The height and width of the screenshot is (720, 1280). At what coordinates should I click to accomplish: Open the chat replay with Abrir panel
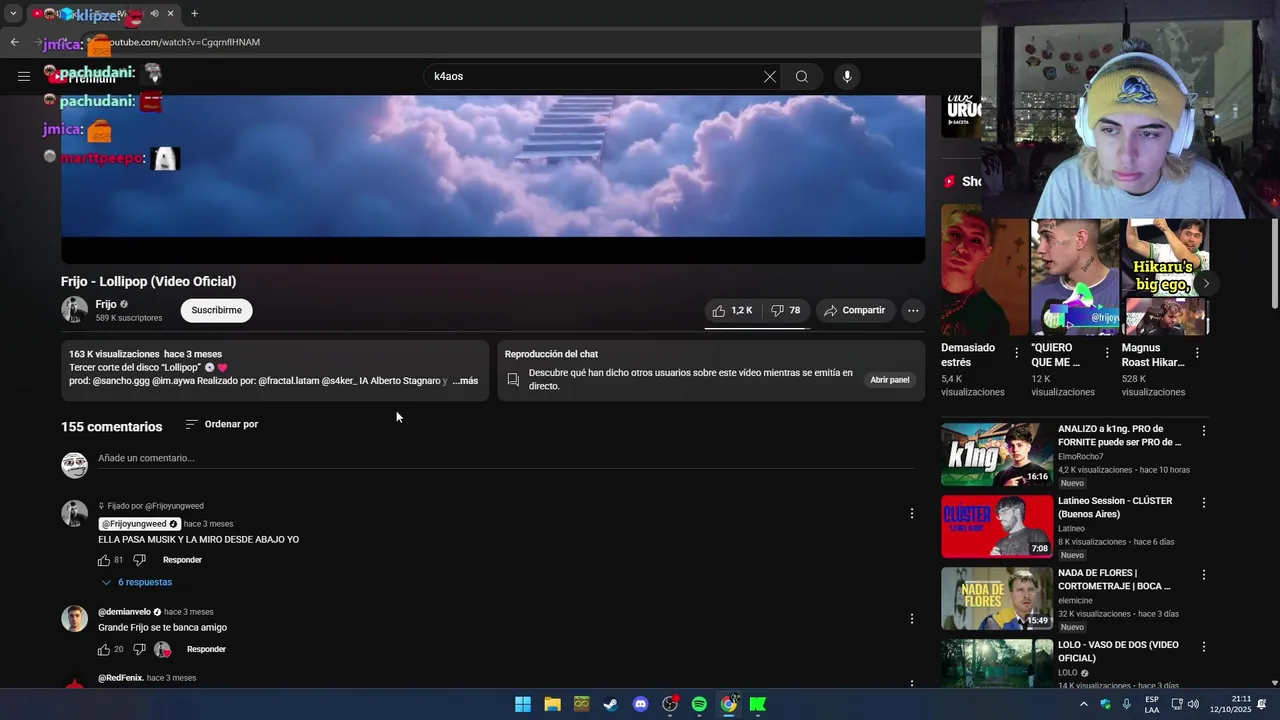(890, 380)
